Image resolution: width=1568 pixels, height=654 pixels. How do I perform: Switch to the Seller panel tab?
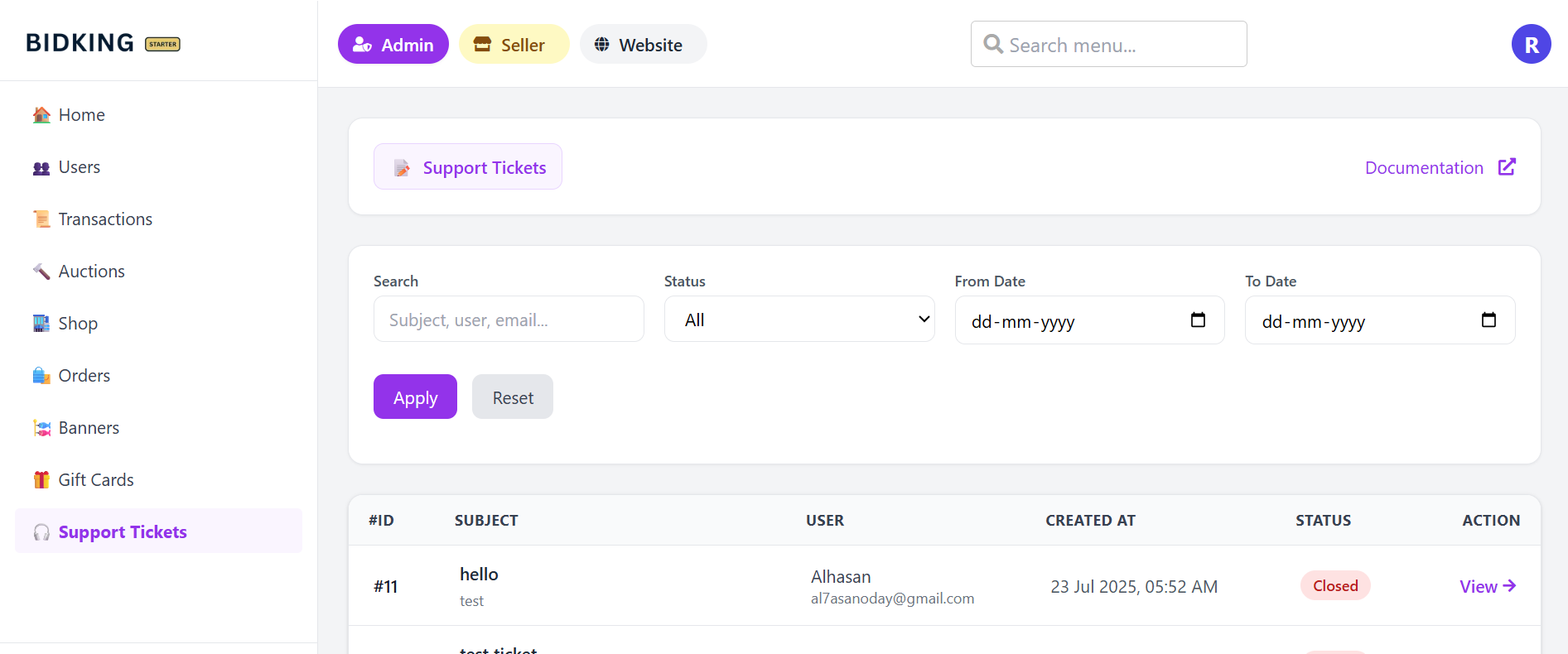pyautogui.click(x=514, y=45)
